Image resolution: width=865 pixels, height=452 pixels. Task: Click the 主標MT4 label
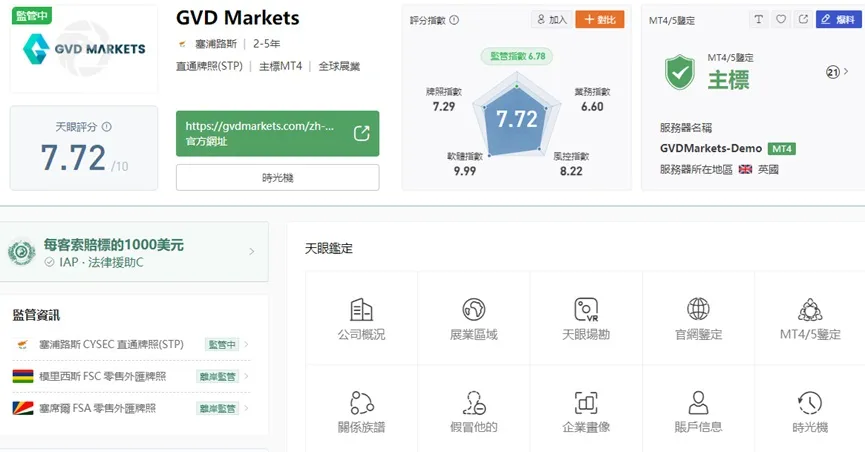point(281,66)
